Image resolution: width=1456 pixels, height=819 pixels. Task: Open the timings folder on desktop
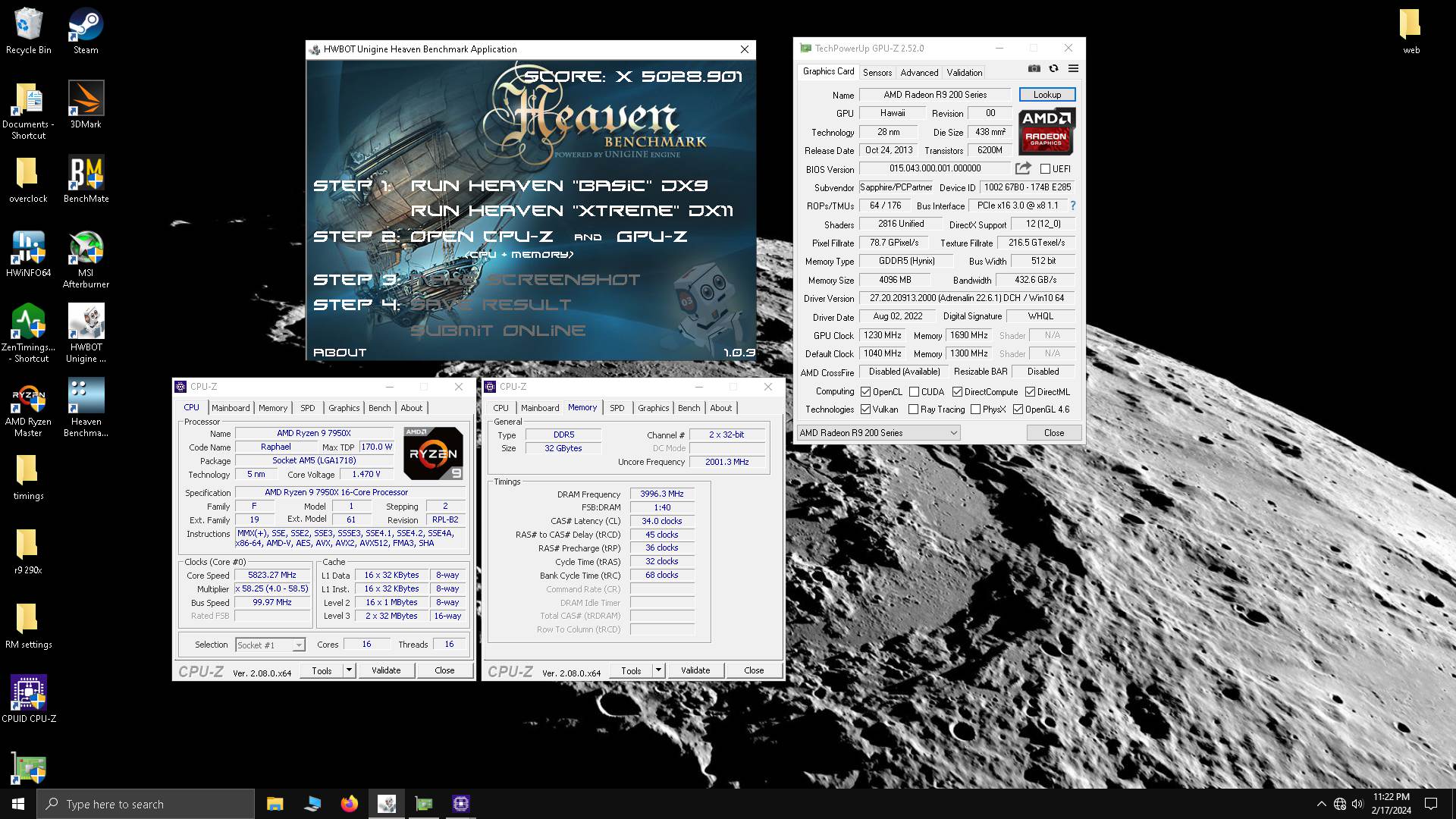[x=28, y=477]
